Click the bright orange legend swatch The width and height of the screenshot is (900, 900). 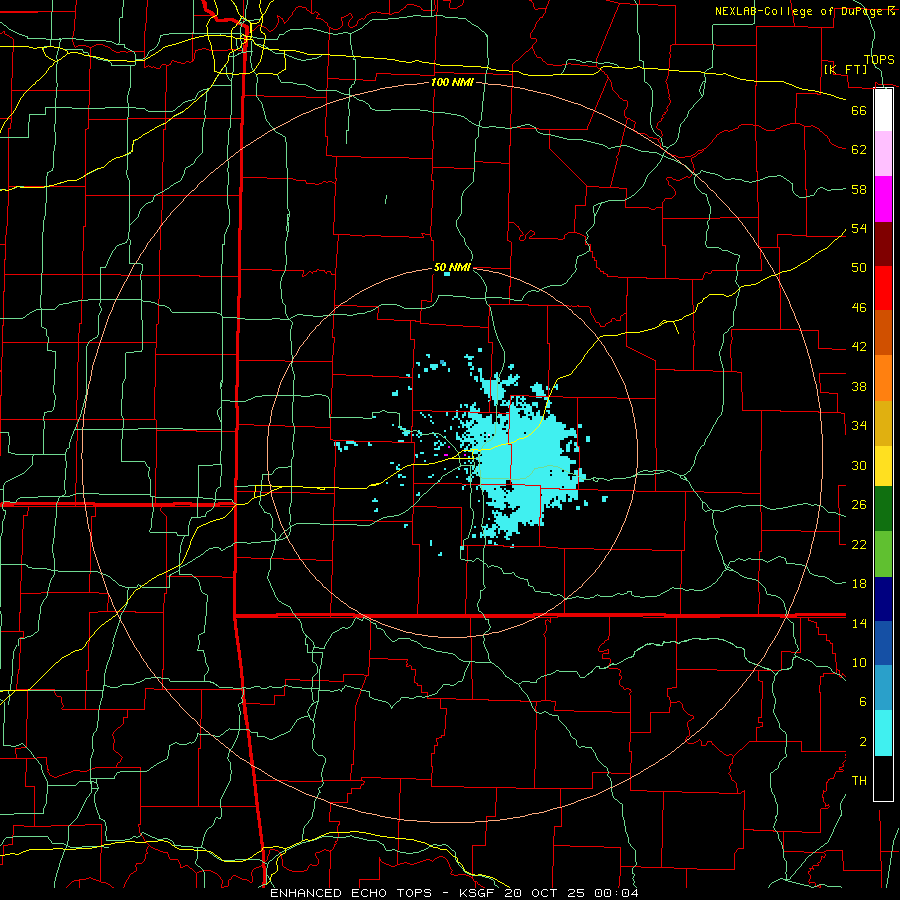pyautogui.click(x=883, y=378)
